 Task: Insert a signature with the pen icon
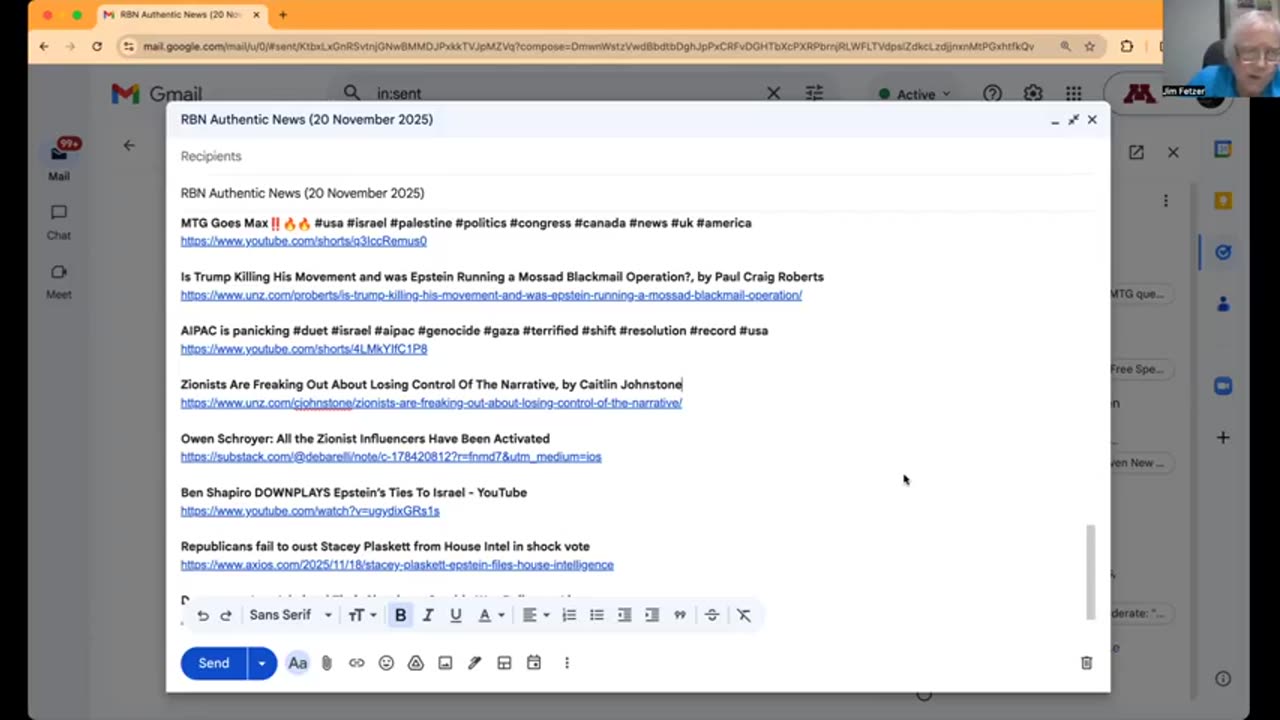point(475,663)
